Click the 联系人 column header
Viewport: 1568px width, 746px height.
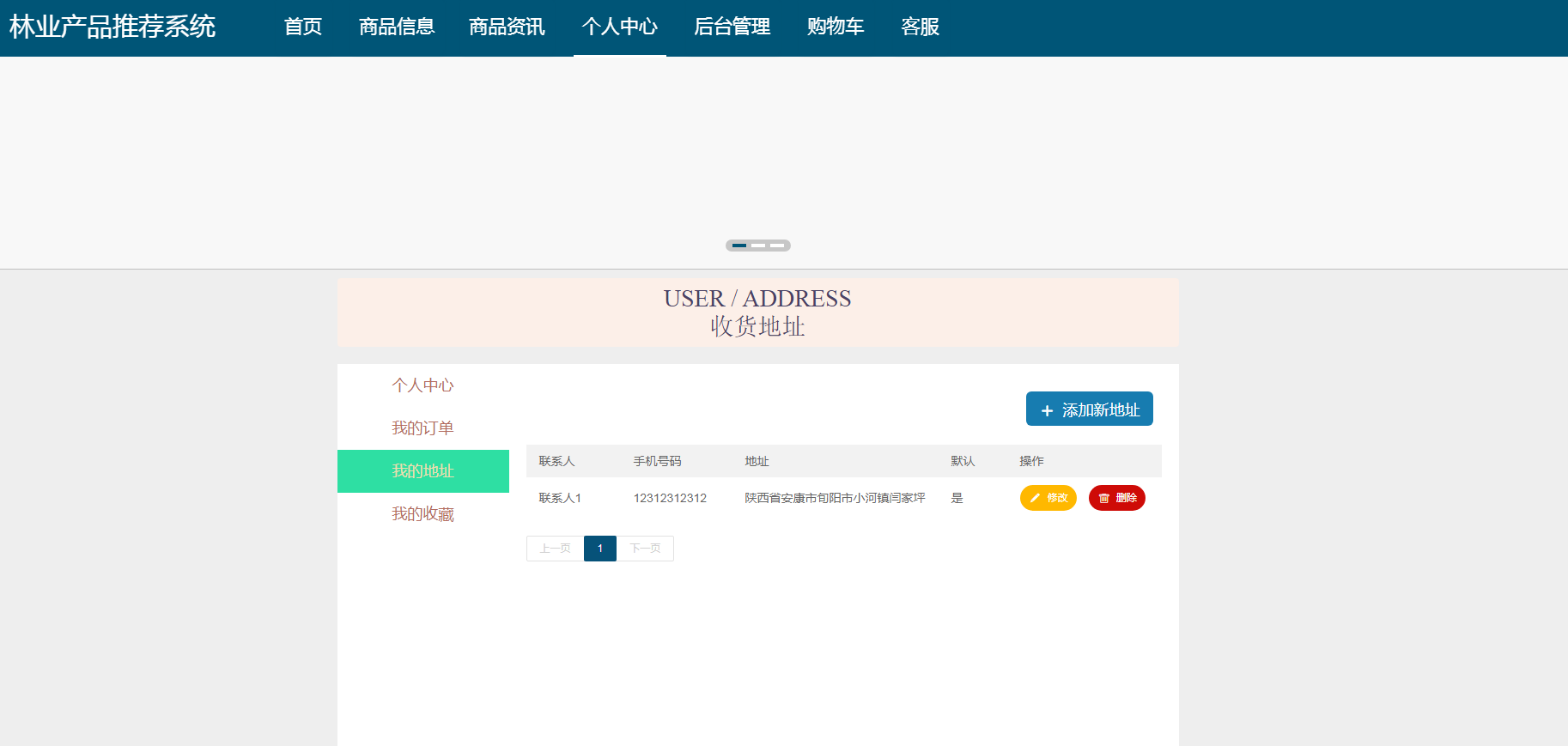click(556, 461)
